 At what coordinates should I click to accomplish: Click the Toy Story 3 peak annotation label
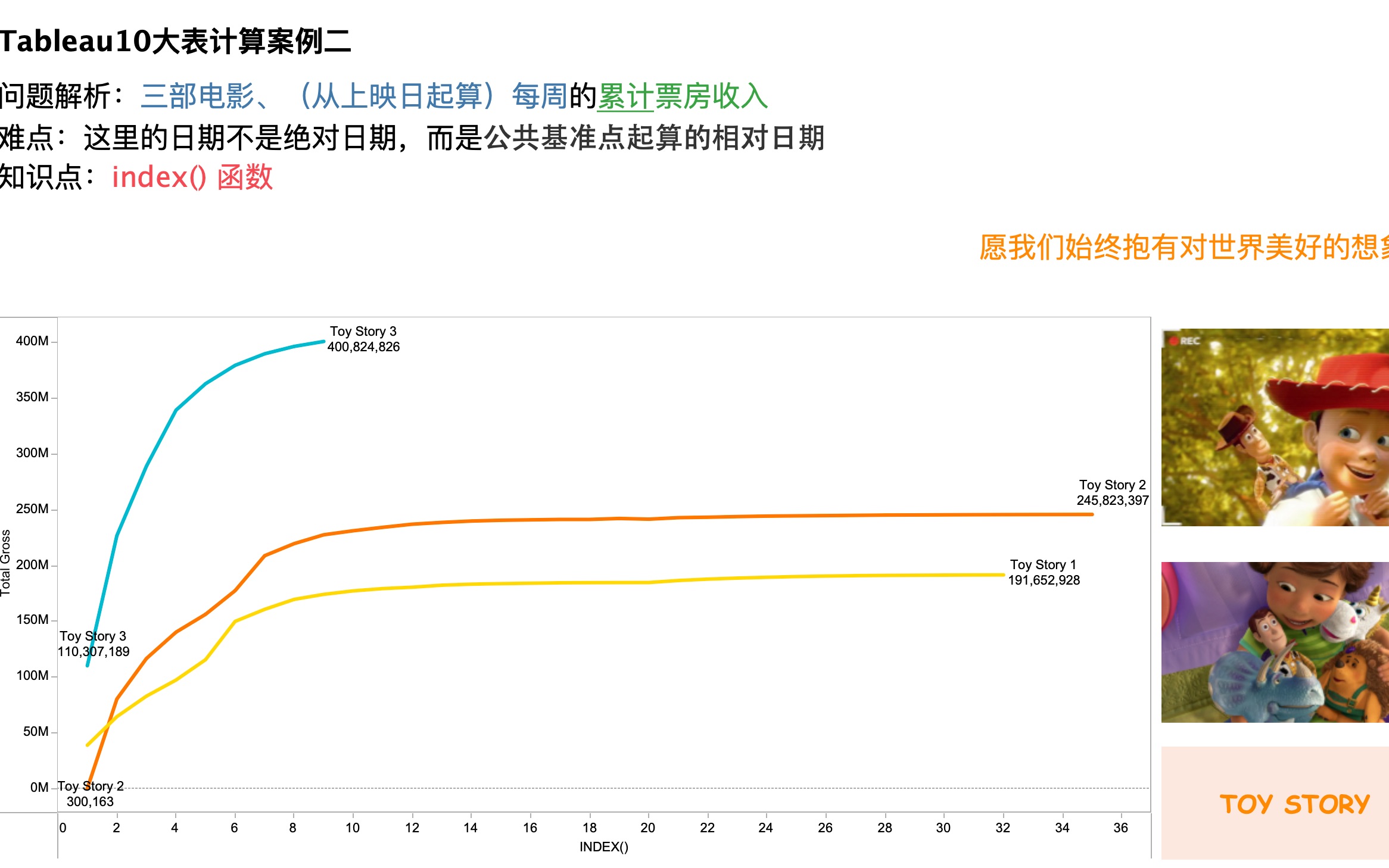(x=363, y=339)
